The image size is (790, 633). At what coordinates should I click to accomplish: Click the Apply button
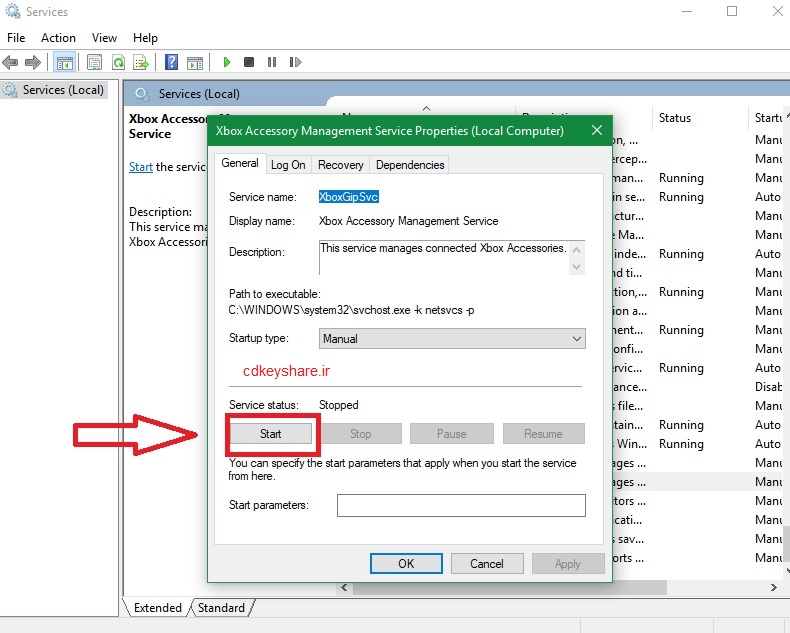pyautogui.click(x=568, y=563)
